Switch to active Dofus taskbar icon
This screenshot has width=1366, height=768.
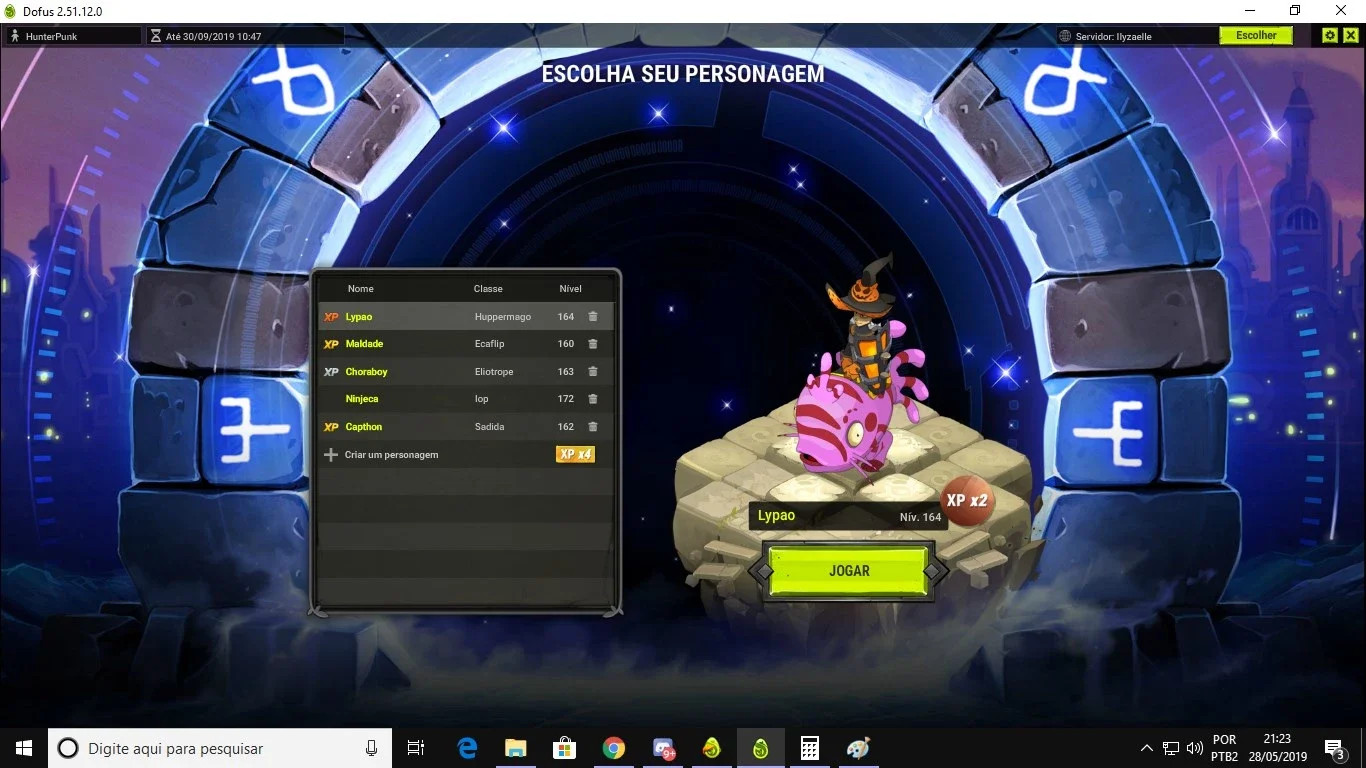click(761, 748)
